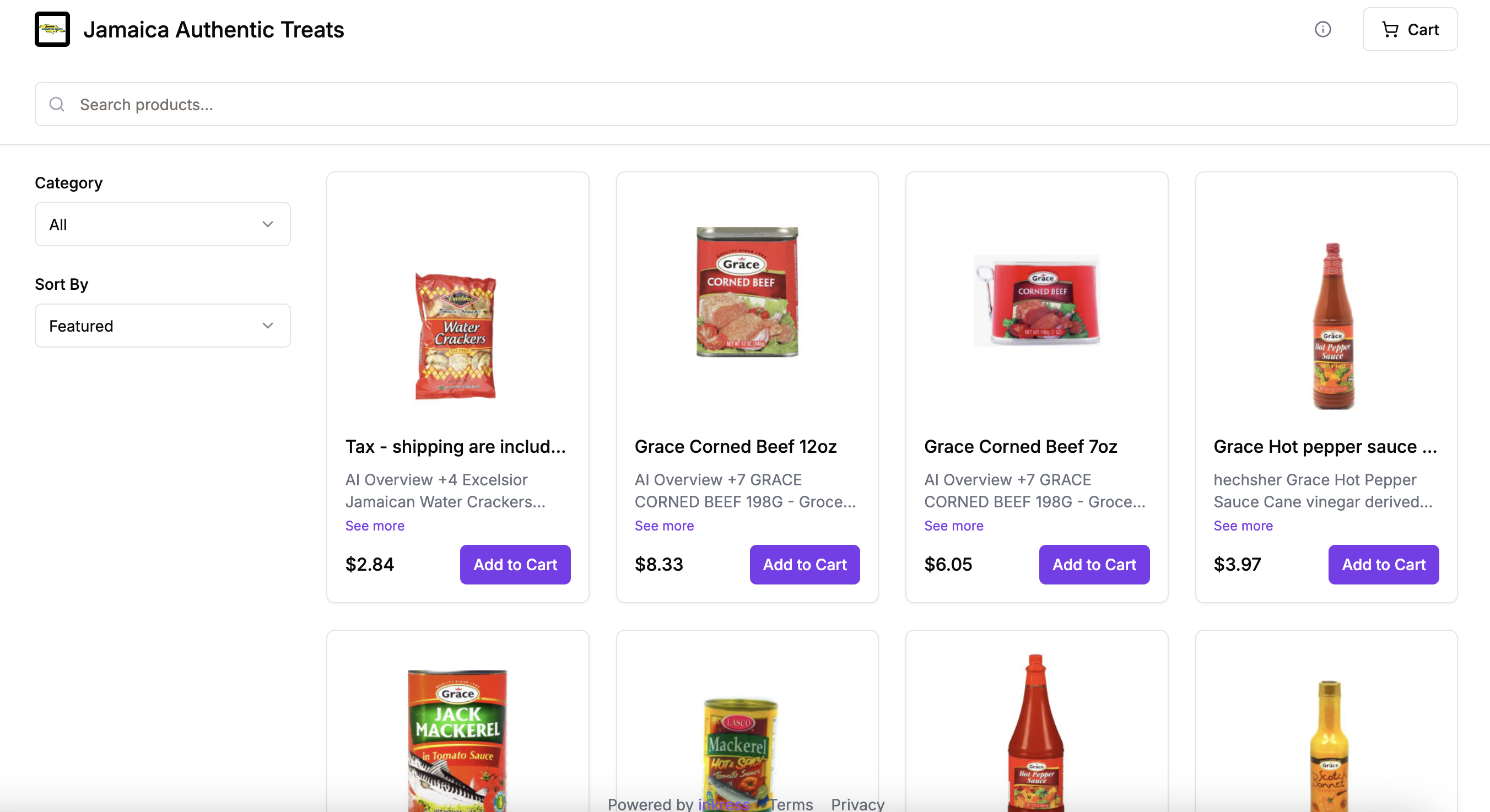
Task: Add Grace Corned Beef 7oz to cart
Action: (1094, 565)
